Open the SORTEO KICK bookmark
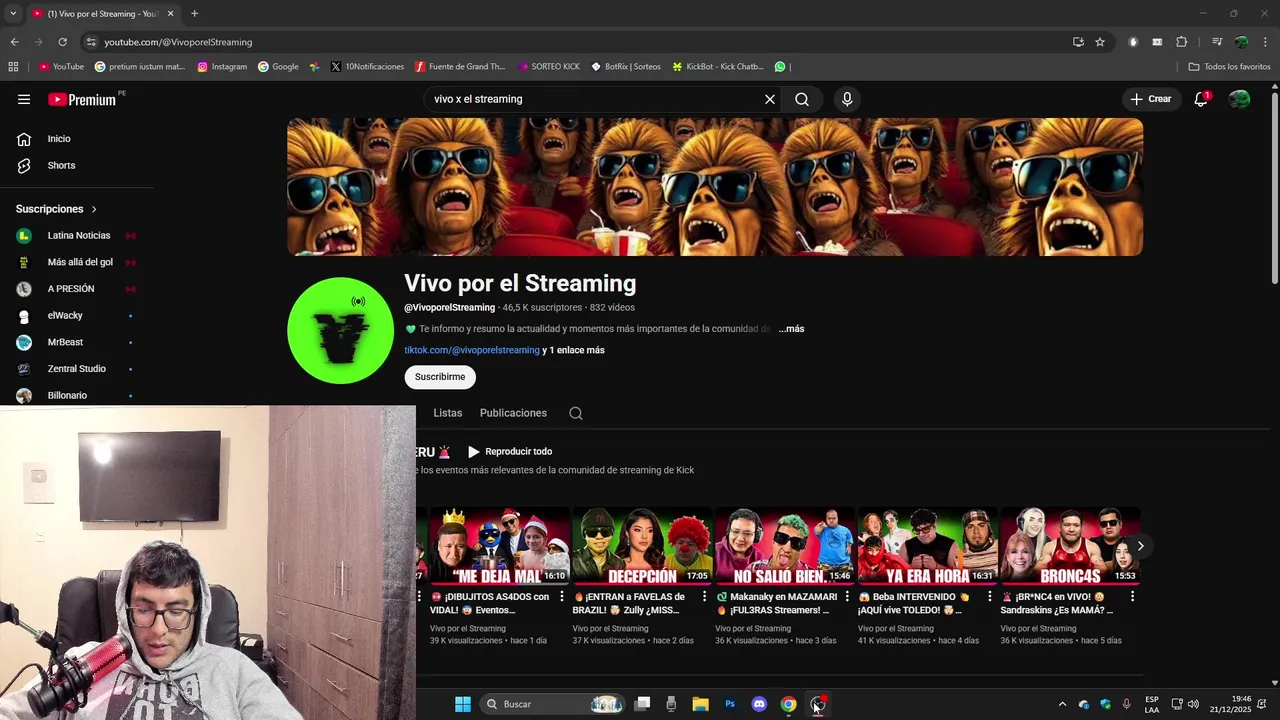 pos(549,67)
